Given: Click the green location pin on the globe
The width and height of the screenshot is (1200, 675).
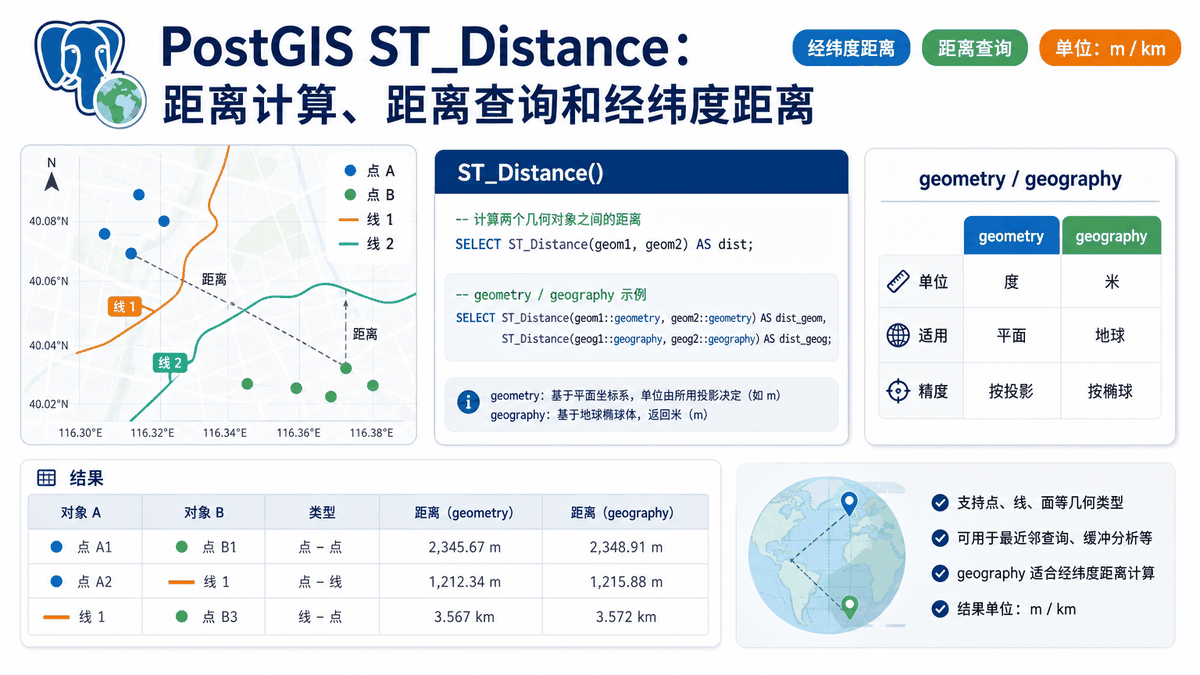Looking at the screenshot, I should [850, 607].
